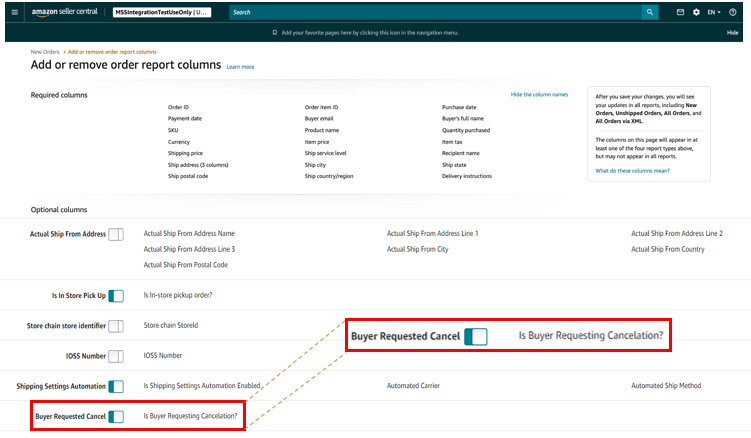The height and width of the screenshot is (438, 751).
Task: Toggle the Actual Ship From Address switch
Action: tap(116, 234)
